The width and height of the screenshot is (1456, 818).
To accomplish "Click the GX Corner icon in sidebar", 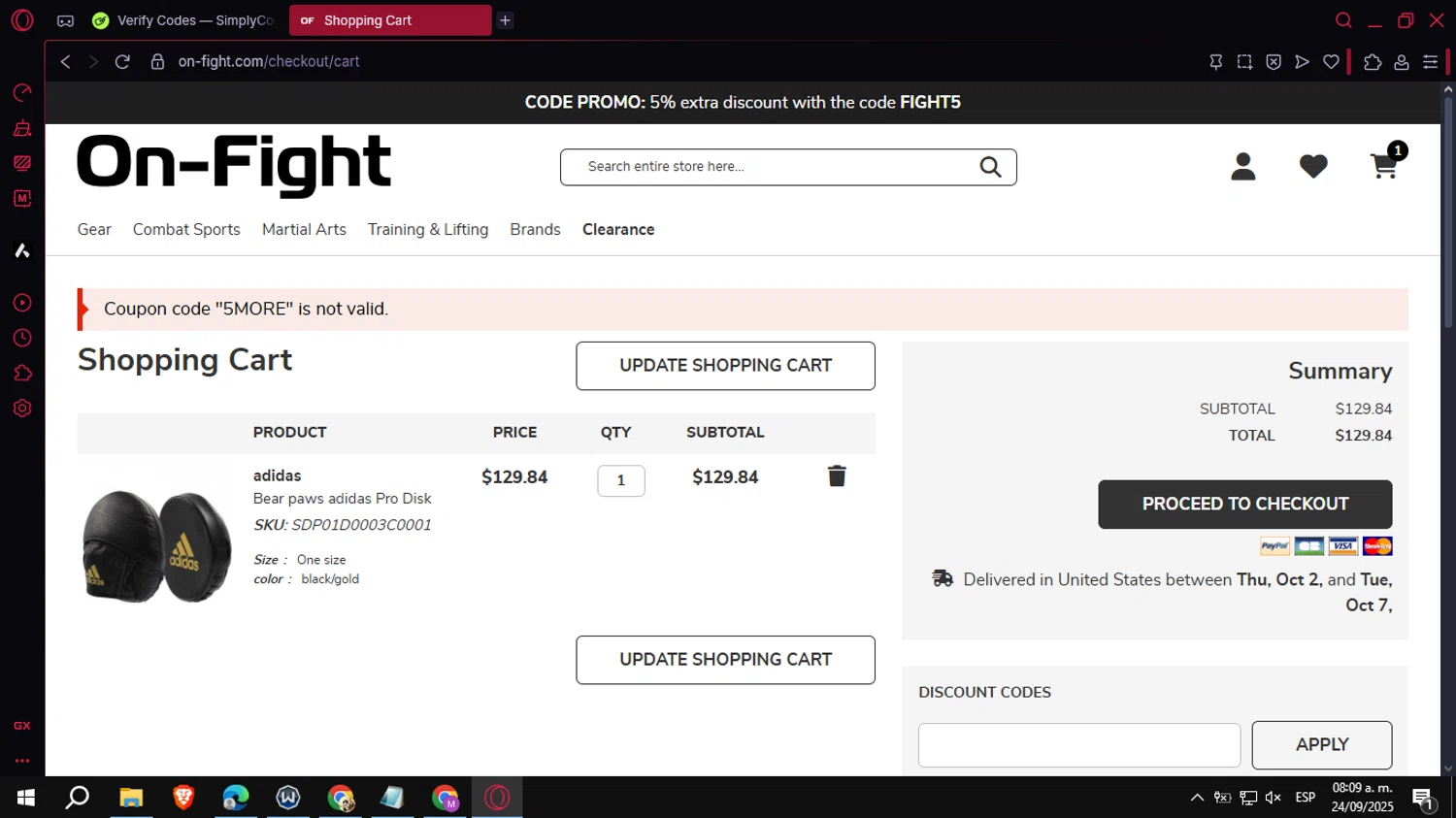I will pyautogui.click(x=21, y=726).
